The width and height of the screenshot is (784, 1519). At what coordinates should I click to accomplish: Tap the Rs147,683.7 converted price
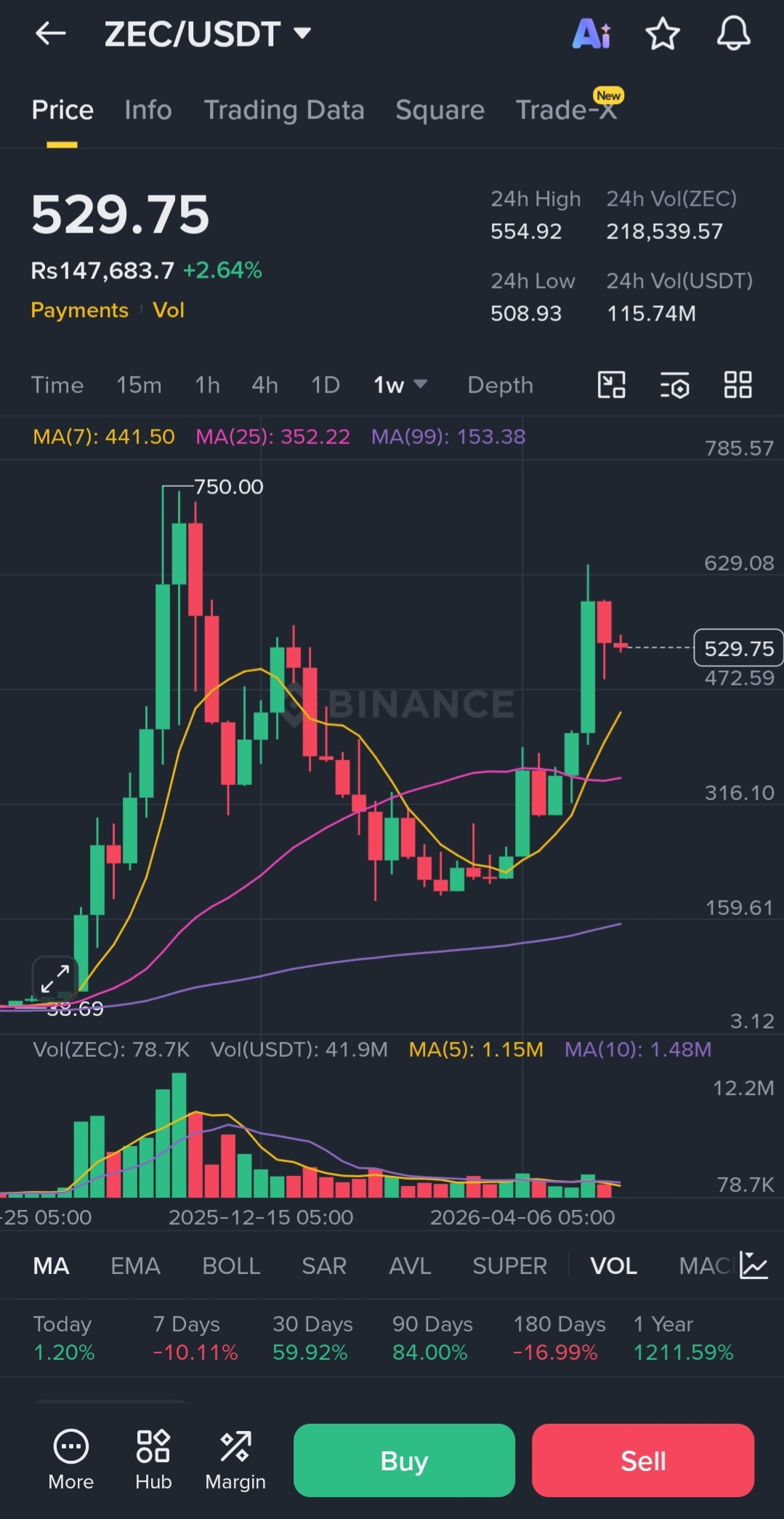click(102, 270)
